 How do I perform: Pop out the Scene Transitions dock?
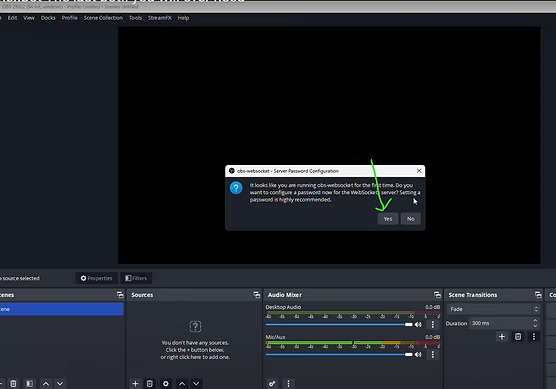click(538, 295)
